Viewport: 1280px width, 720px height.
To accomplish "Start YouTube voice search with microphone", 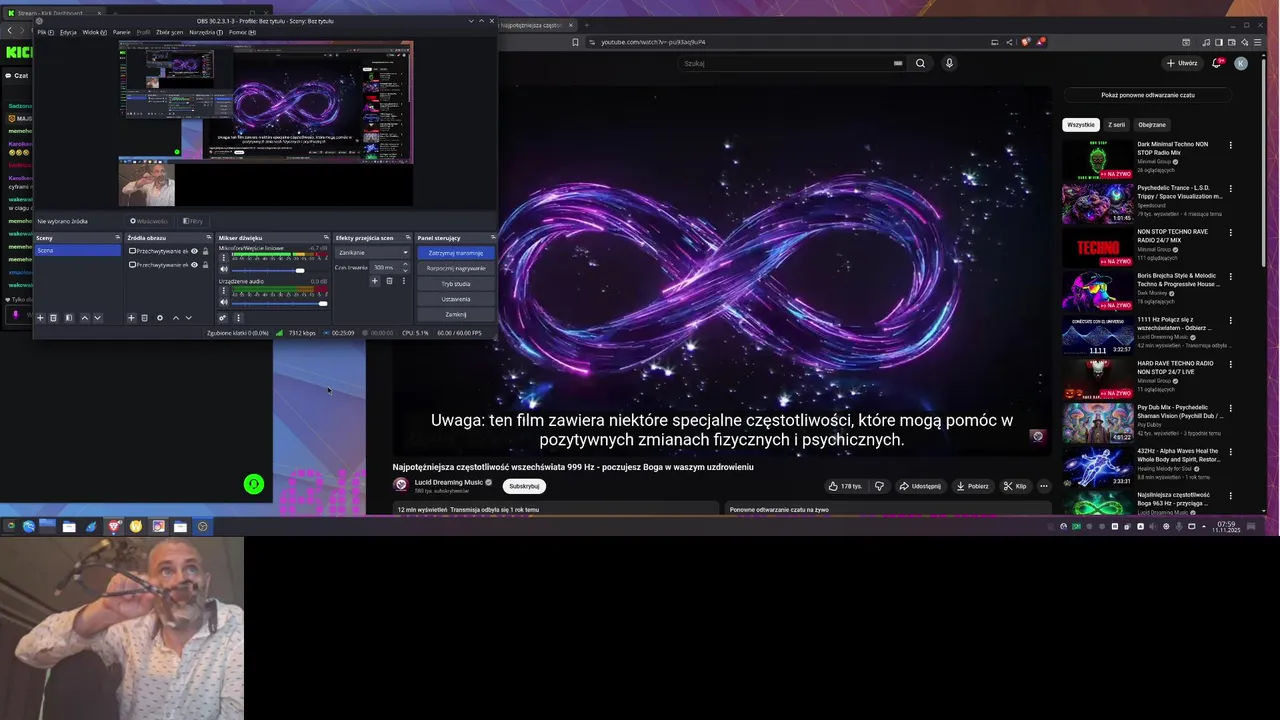I will click(949, 63).
